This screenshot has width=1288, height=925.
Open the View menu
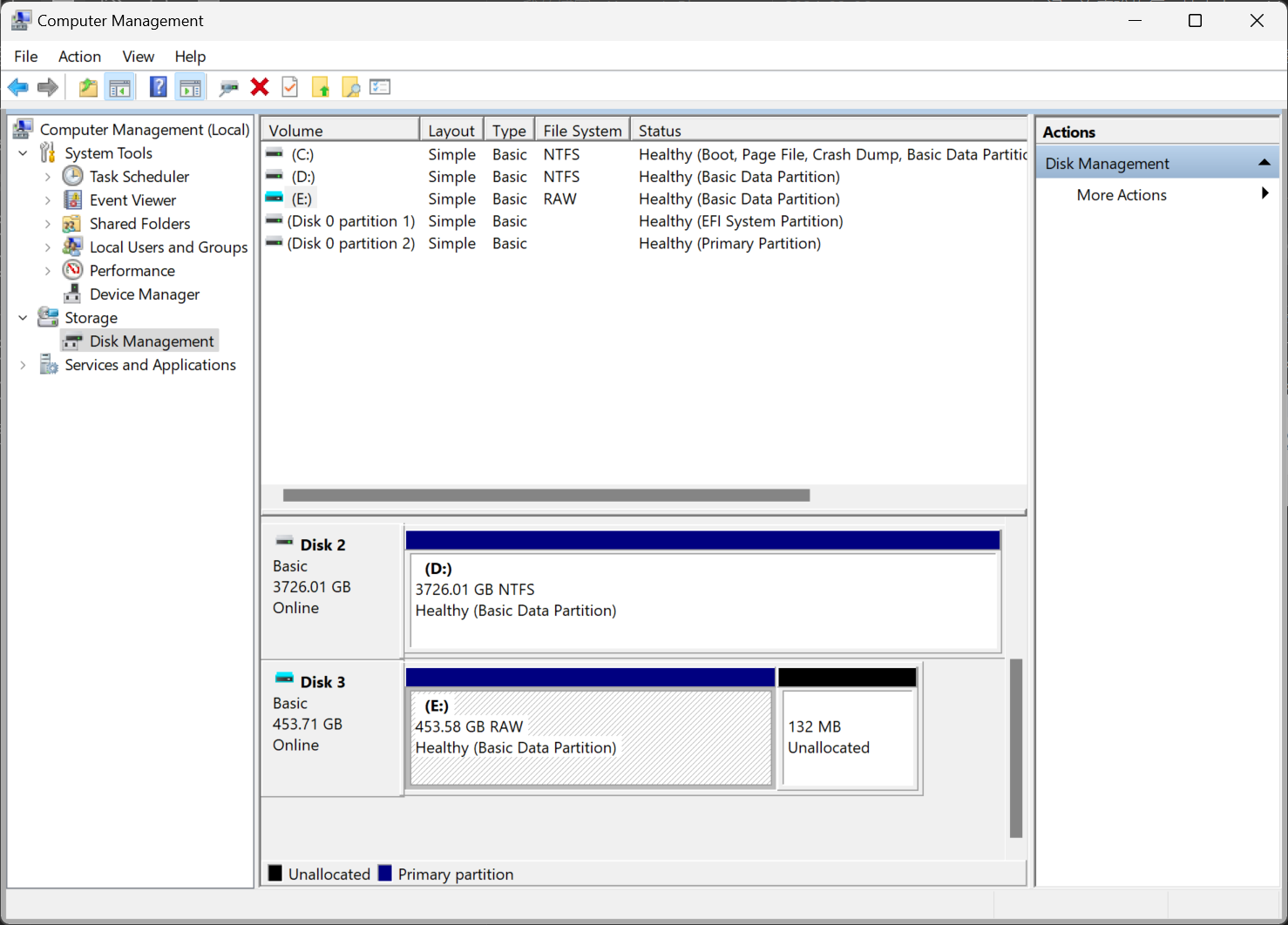tap(138, 57)
